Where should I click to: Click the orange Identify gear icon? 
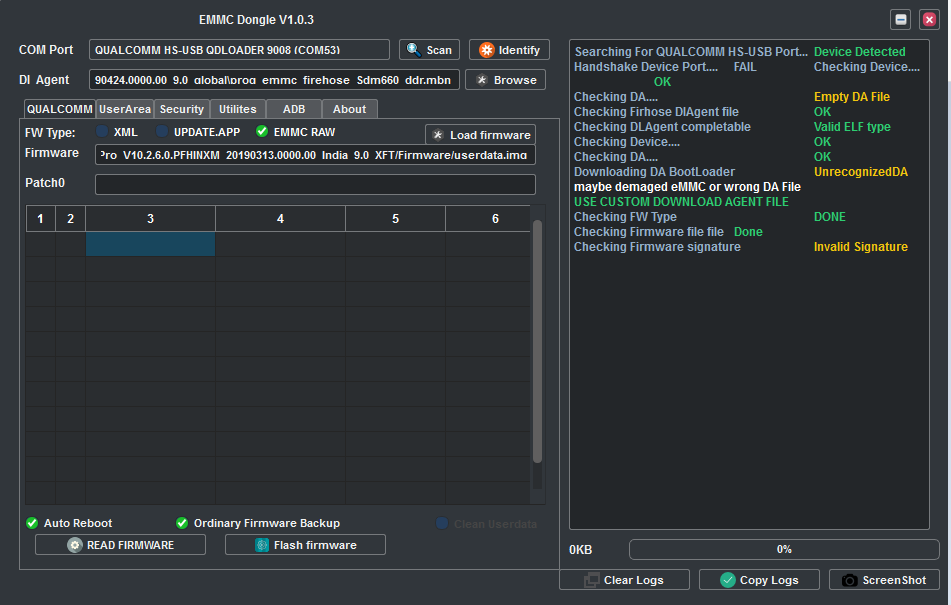486,50
